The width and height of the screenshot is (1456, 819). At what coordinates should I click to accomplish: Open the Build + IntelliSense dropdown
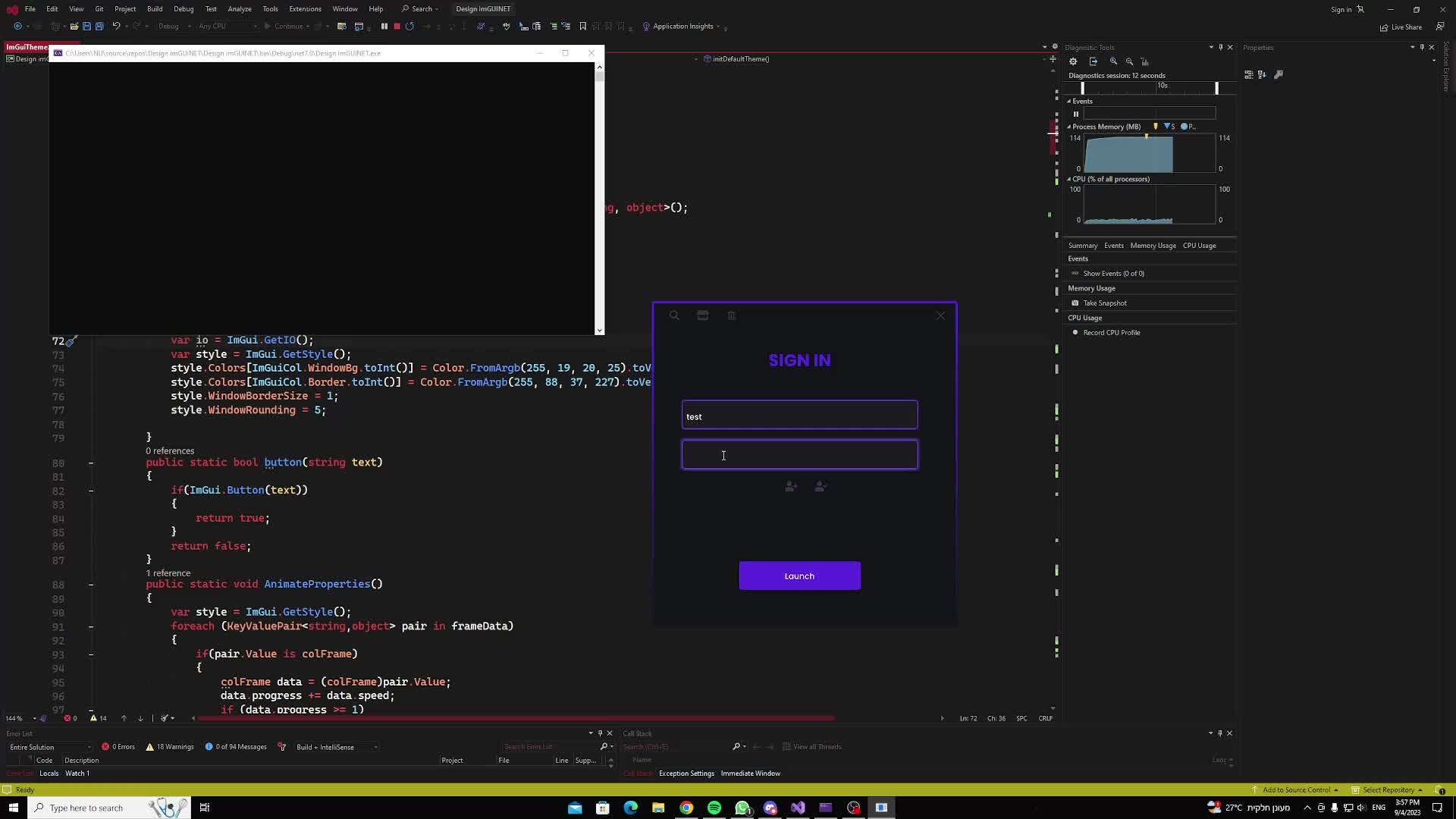click(x=336, y=746)
